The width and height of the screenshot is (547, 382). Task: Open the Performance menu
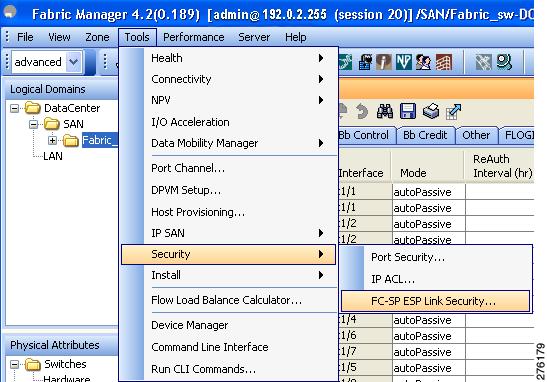tap(194, 37)
